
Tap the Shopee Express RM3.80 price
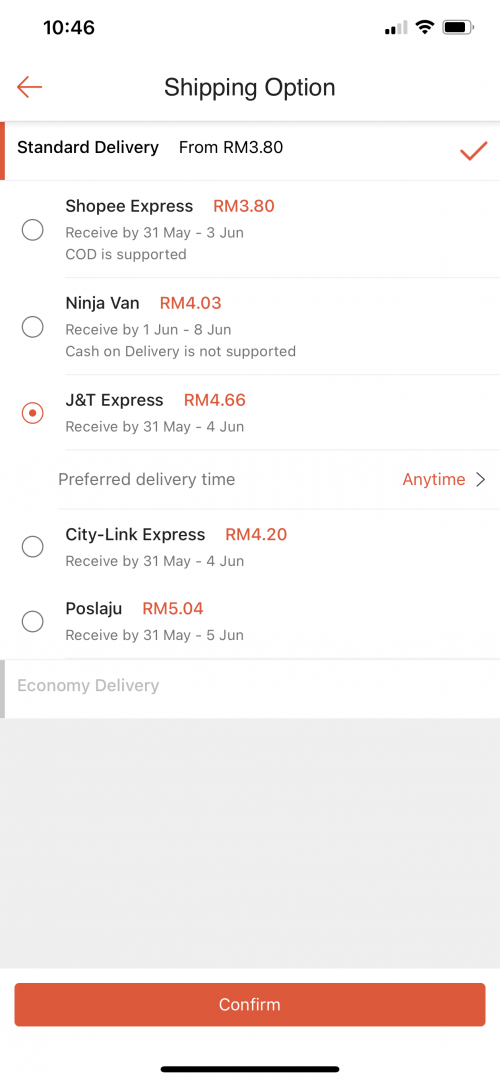point(243,206)
